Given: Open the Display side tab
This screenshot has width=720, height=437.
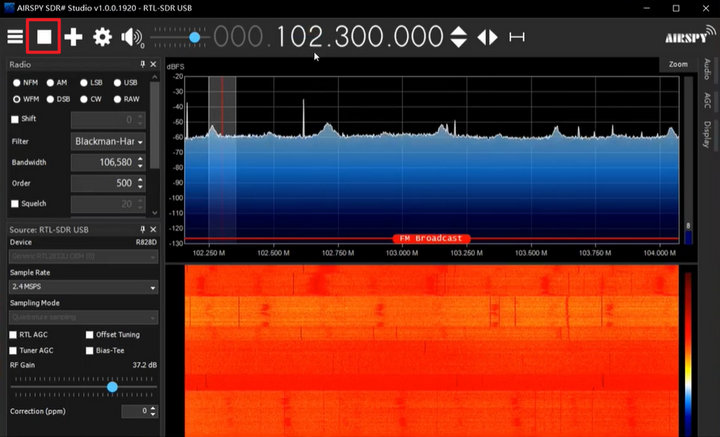Looking at the screenshot, I should tap(707, 131).
